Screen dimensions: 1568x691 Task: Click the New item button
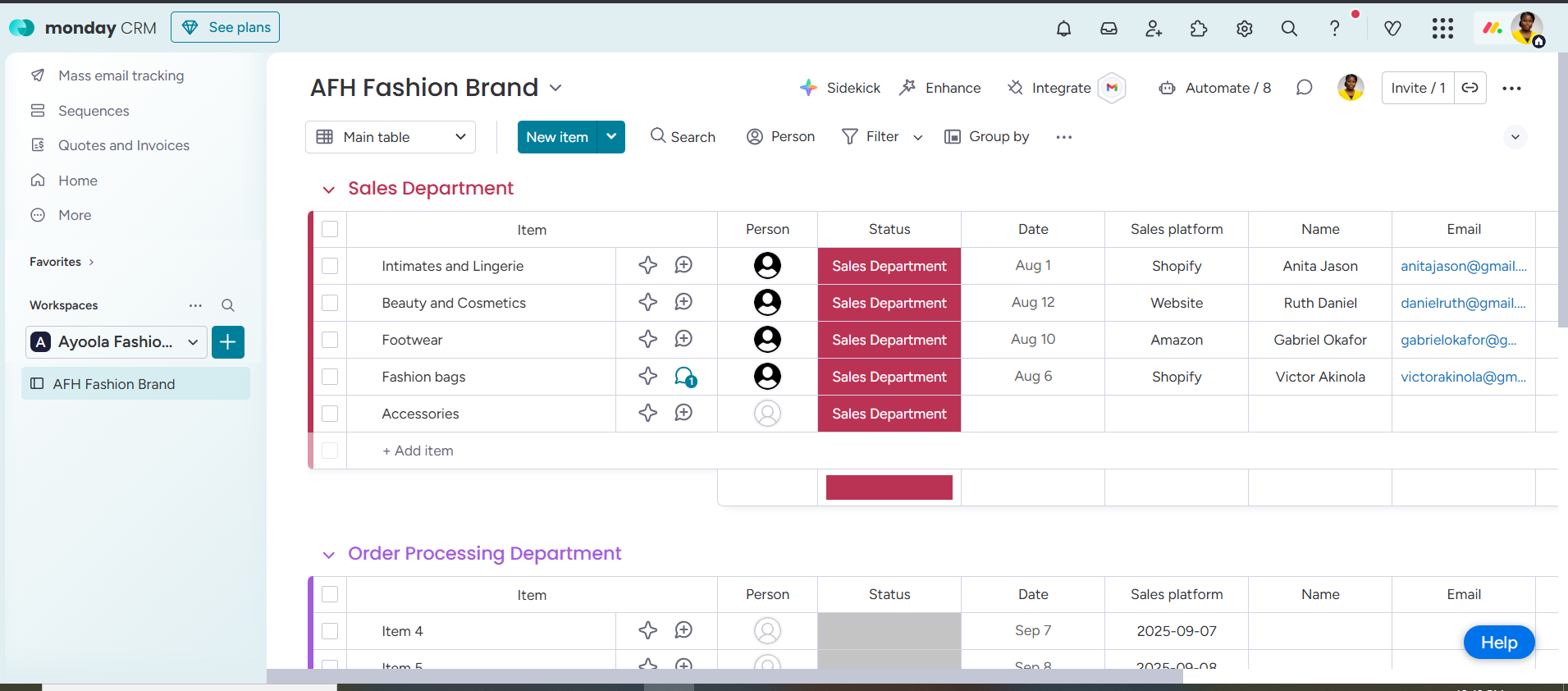[x=557, y=137]
